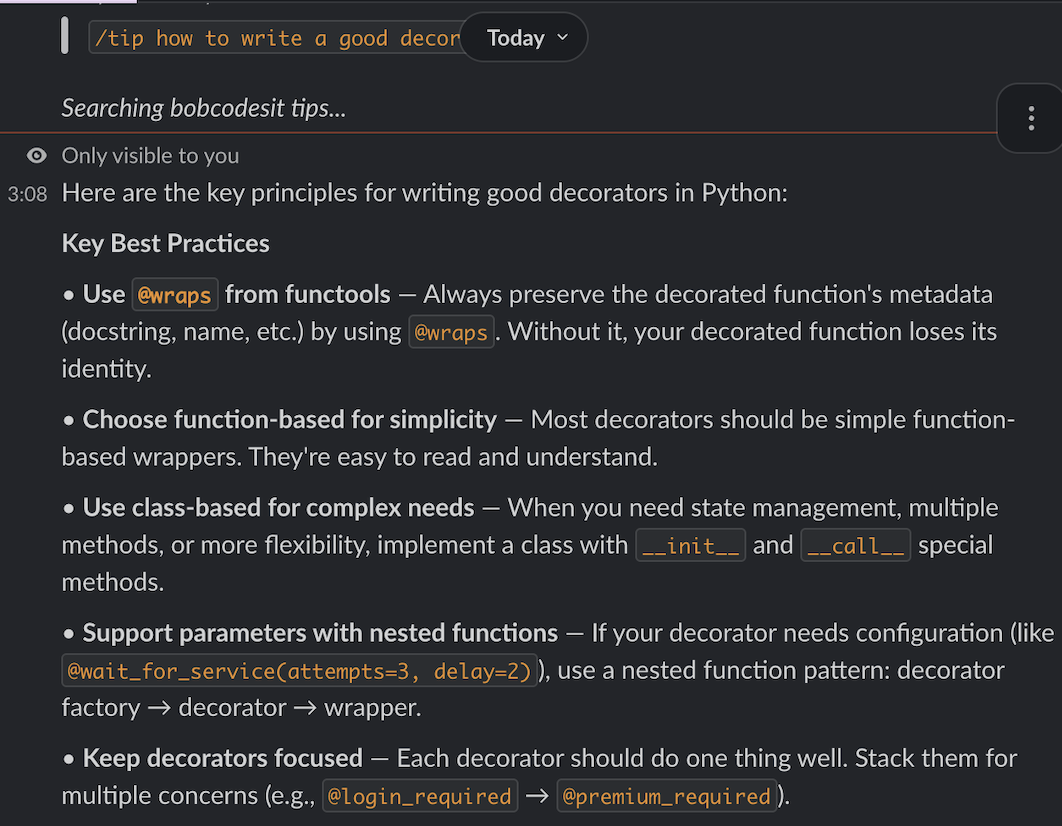
Task: Click the bold text Choose function-based for simplicity
Action: click(290, 420)
